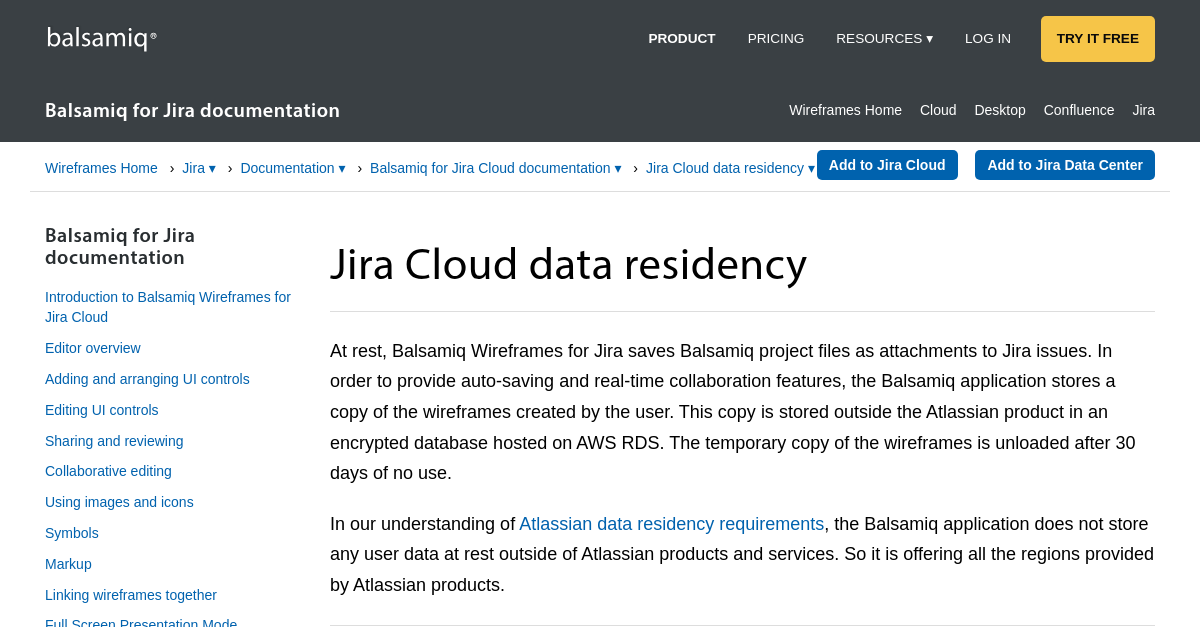Switch to the Confluence documentation section
The height and width of the screenshot is (627, 1200).
(x=1078, y=110)
